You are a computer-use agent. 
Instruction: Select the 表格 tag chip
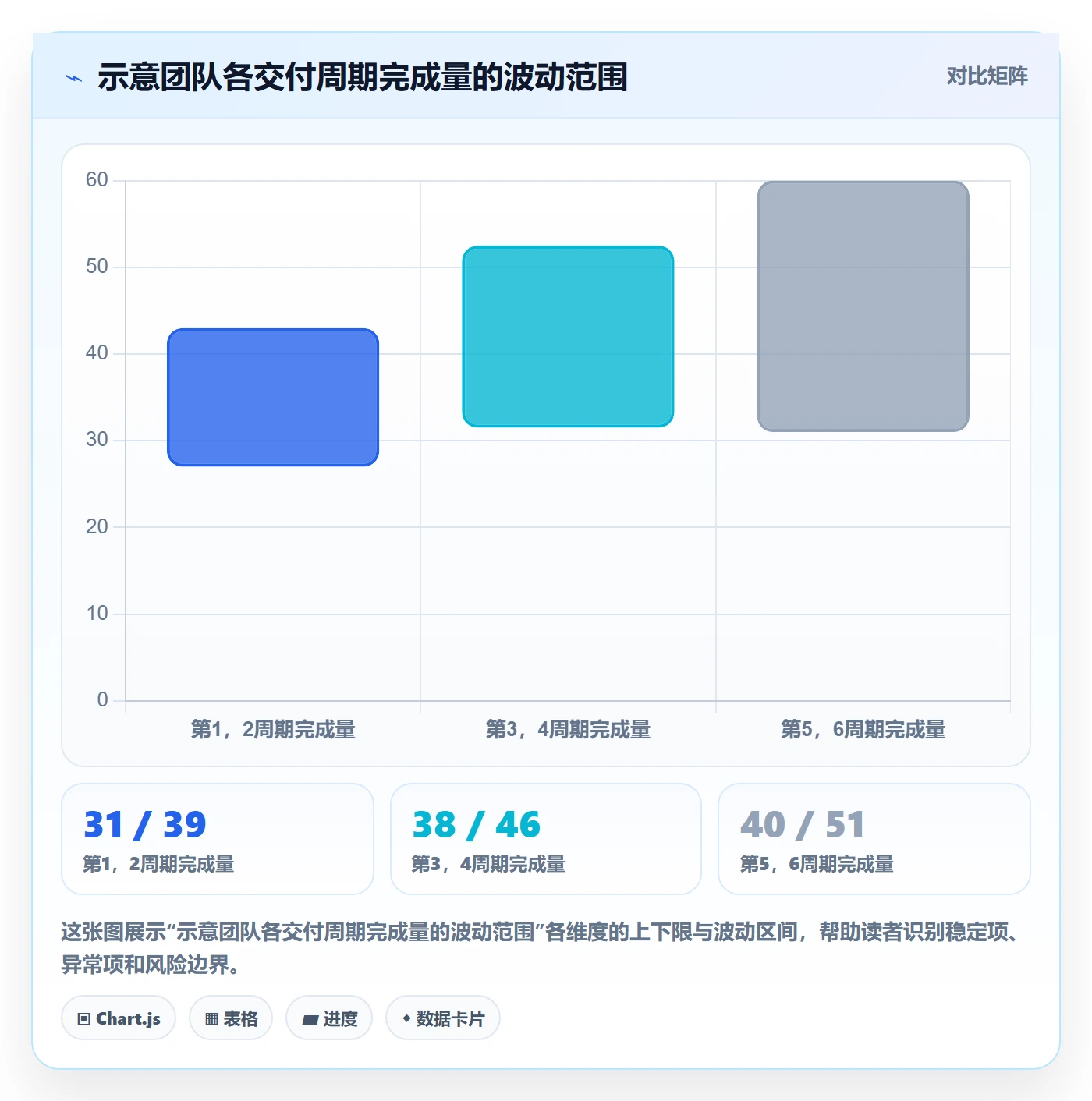[231, 1018]
